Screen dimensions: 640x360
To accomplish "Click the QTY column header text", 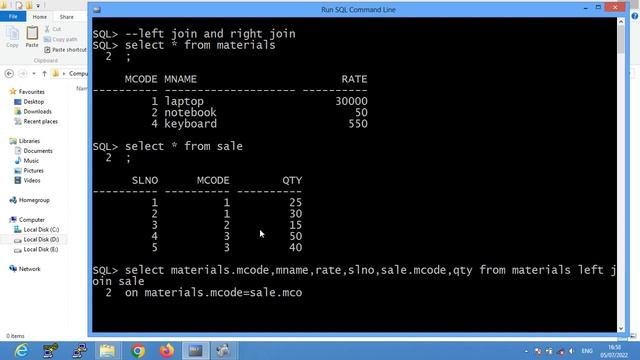I will [292, 180].
